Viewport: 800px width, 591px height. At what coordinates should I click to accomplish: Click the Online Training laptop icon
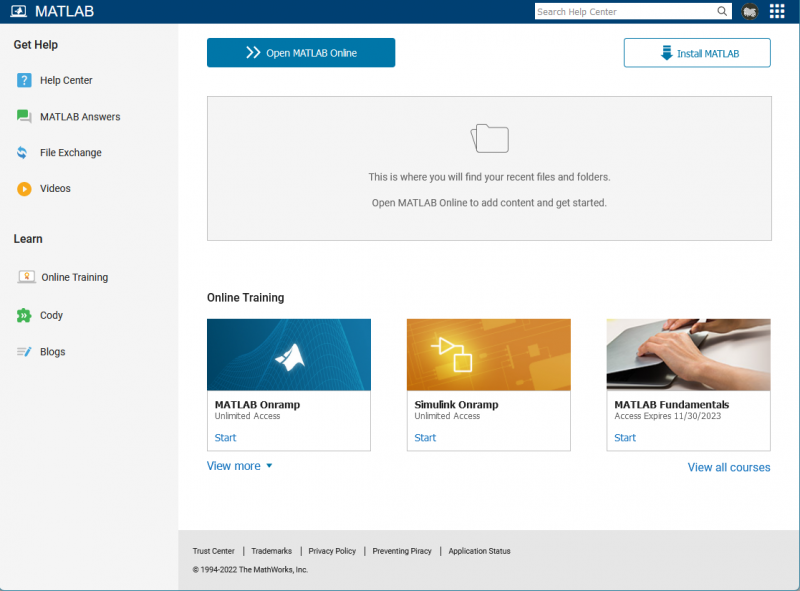tap(27, 277)
